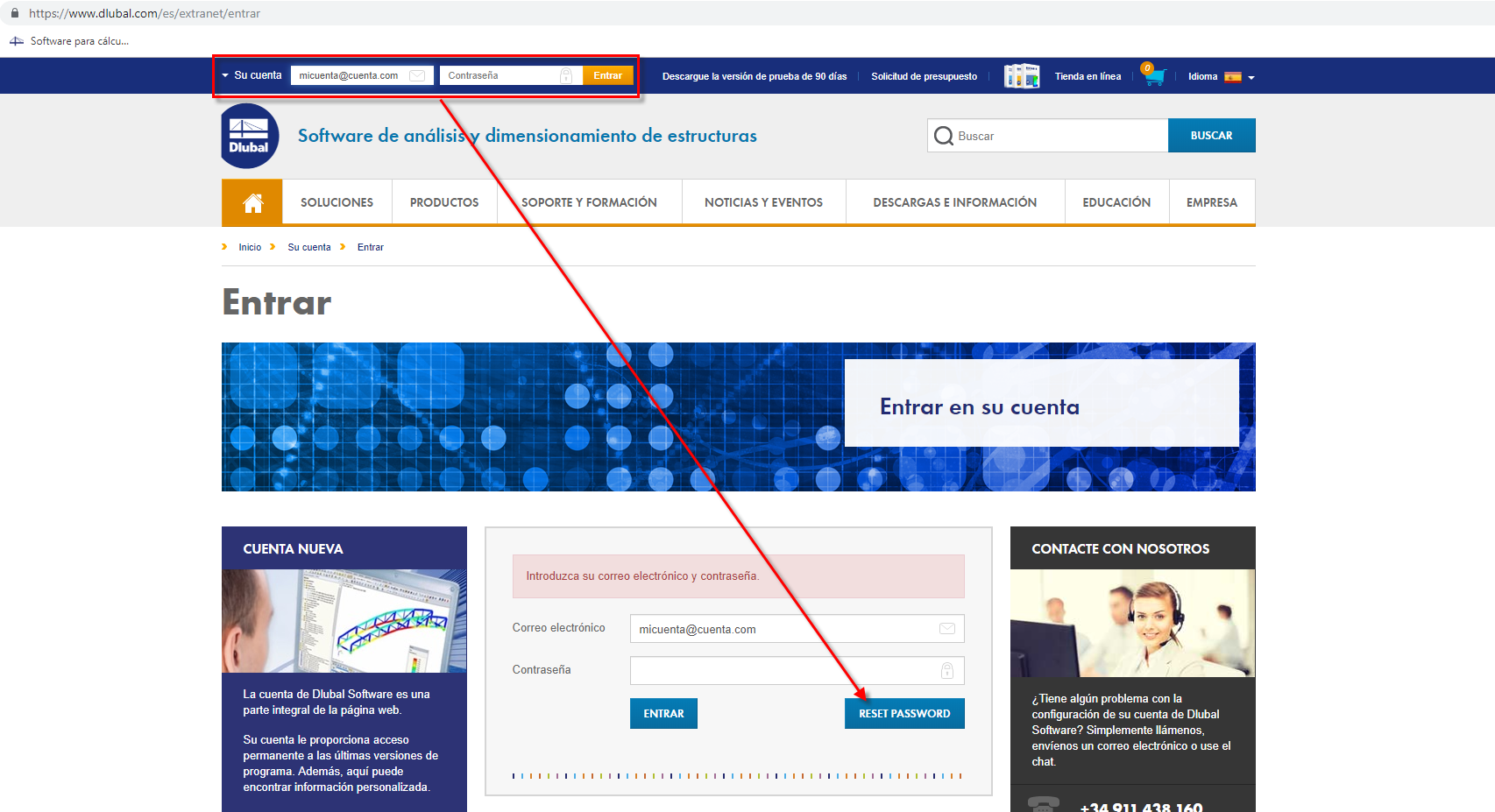Screen dimensions: 1495x812
Task: Click the contact support agent photo
Action: 1133,623
